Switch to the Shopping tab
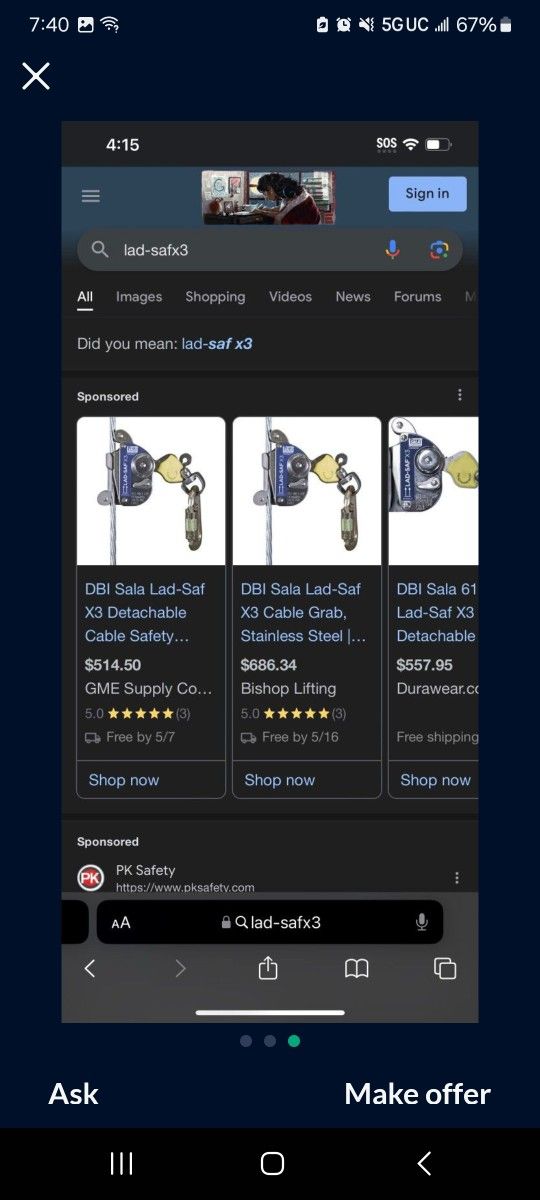Image resolution: width=540 pixels, height=1200 pixels. pyautogui.click(x=215, y=296)
